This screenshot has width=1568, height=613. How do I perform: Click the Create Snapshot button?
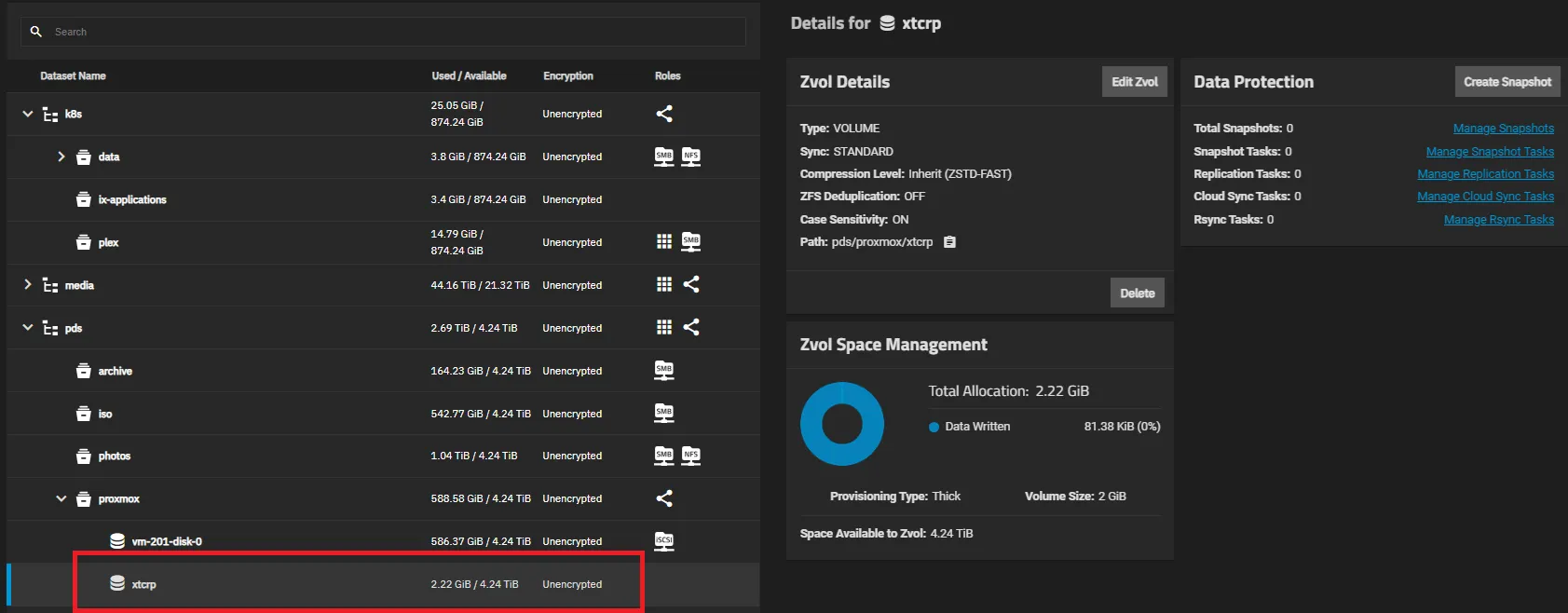click(1507, 82)
